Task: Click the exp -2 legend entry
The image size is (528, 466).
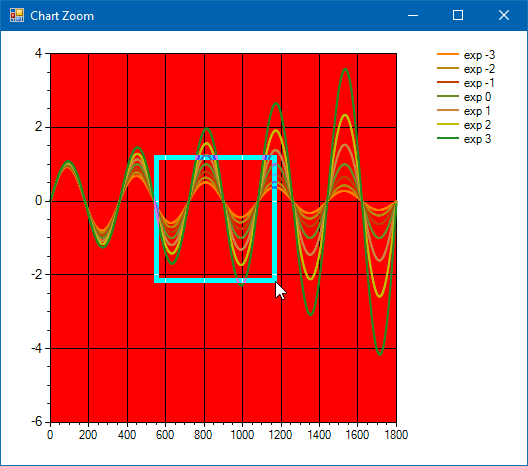Action: point(466,69)
